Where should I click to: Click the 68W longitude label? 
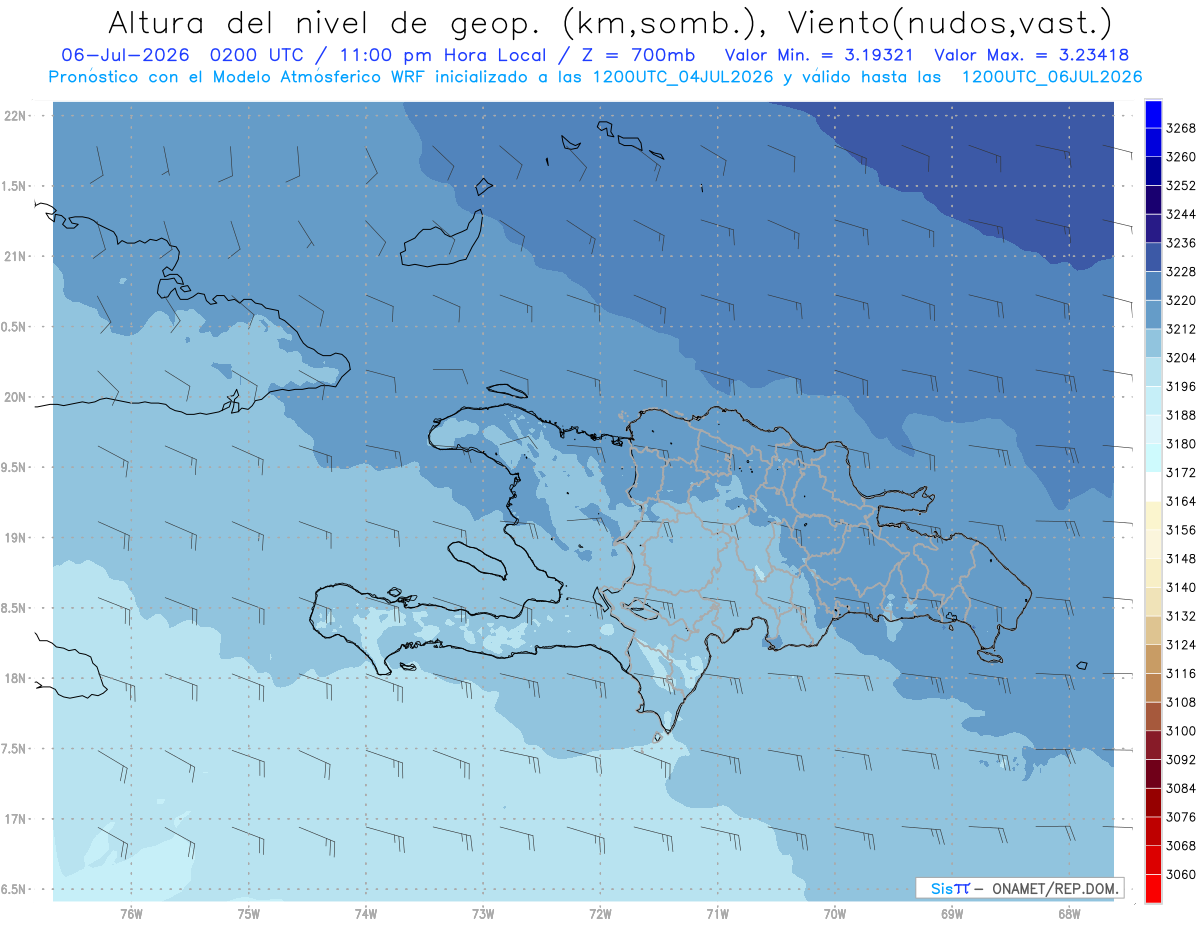(1069, 913)
